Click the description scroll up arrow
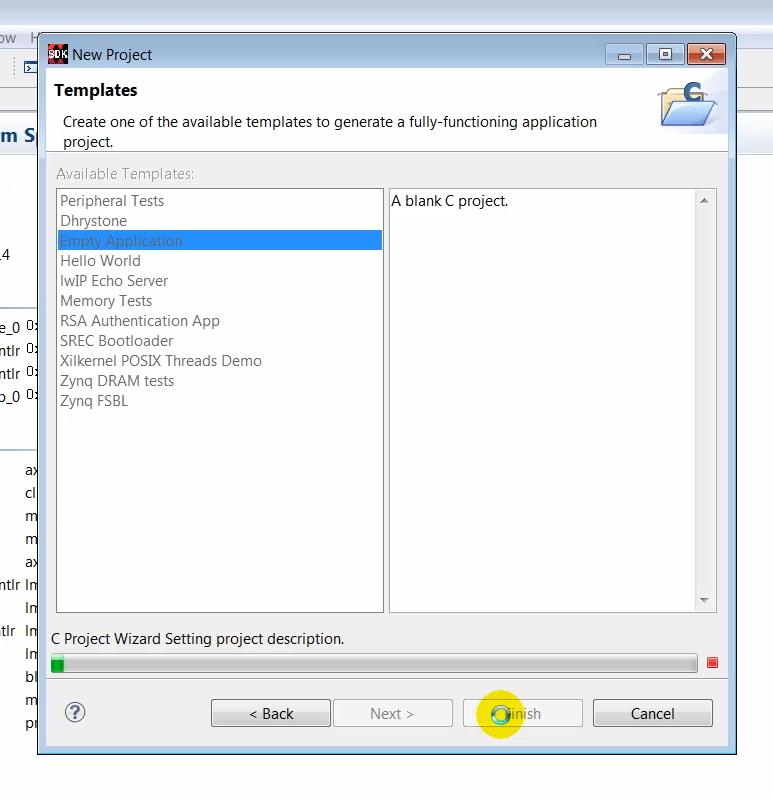773x799 pixels. [x=704, y=201]
